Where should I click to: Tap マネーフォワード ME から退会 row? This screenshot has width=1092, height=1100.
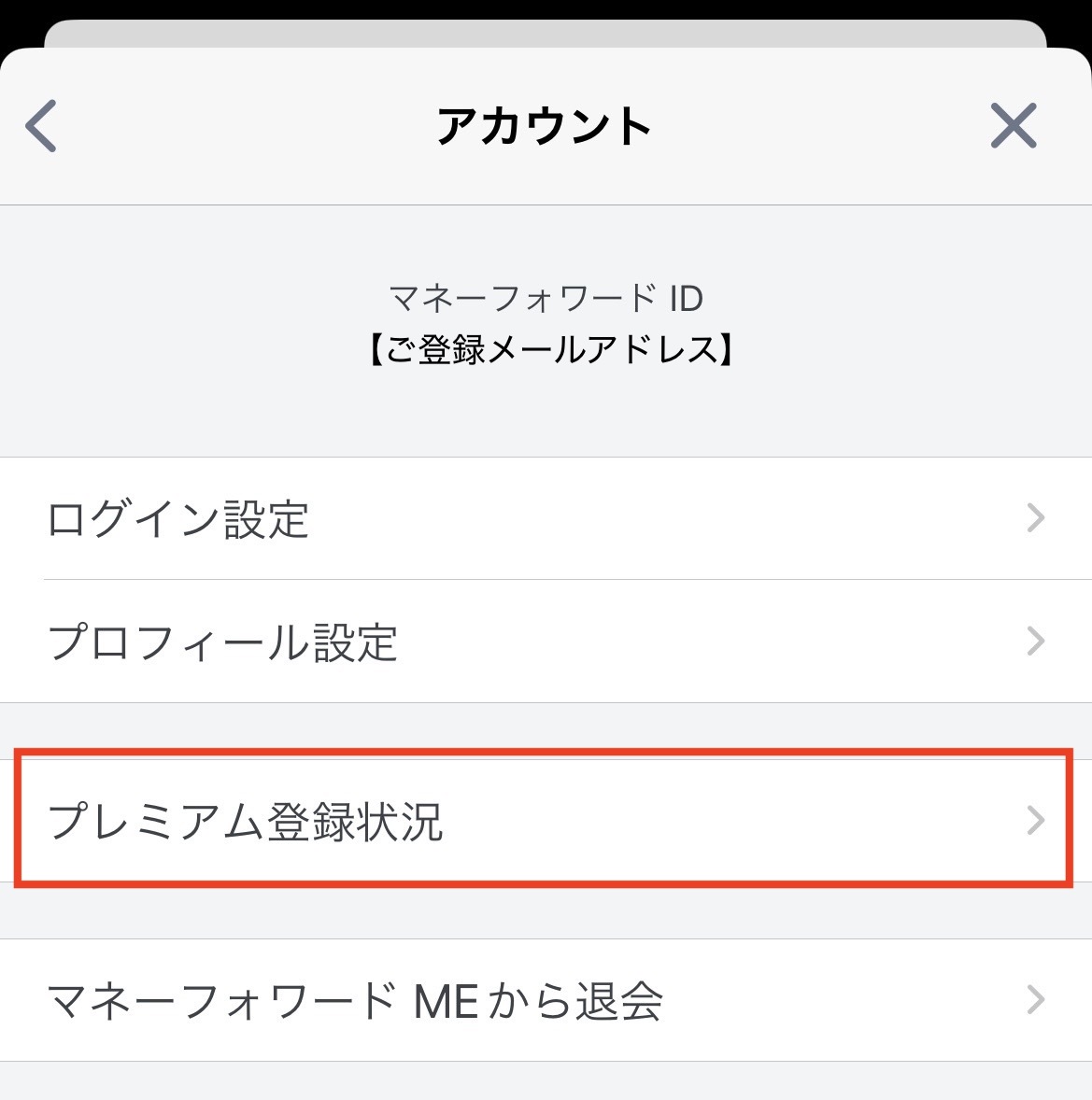(x=546, y=1000)
